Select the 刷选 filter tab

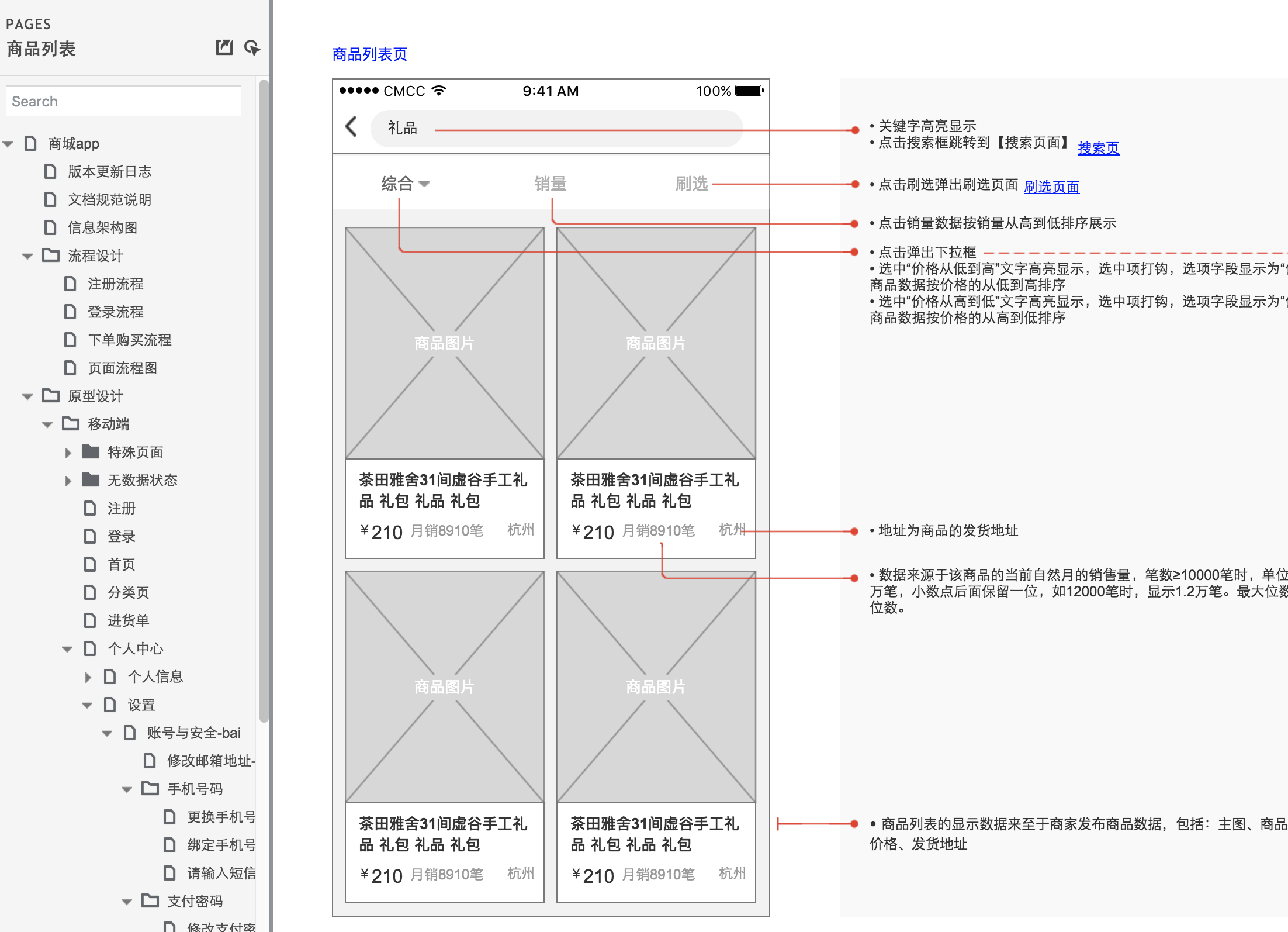[692, 184]
